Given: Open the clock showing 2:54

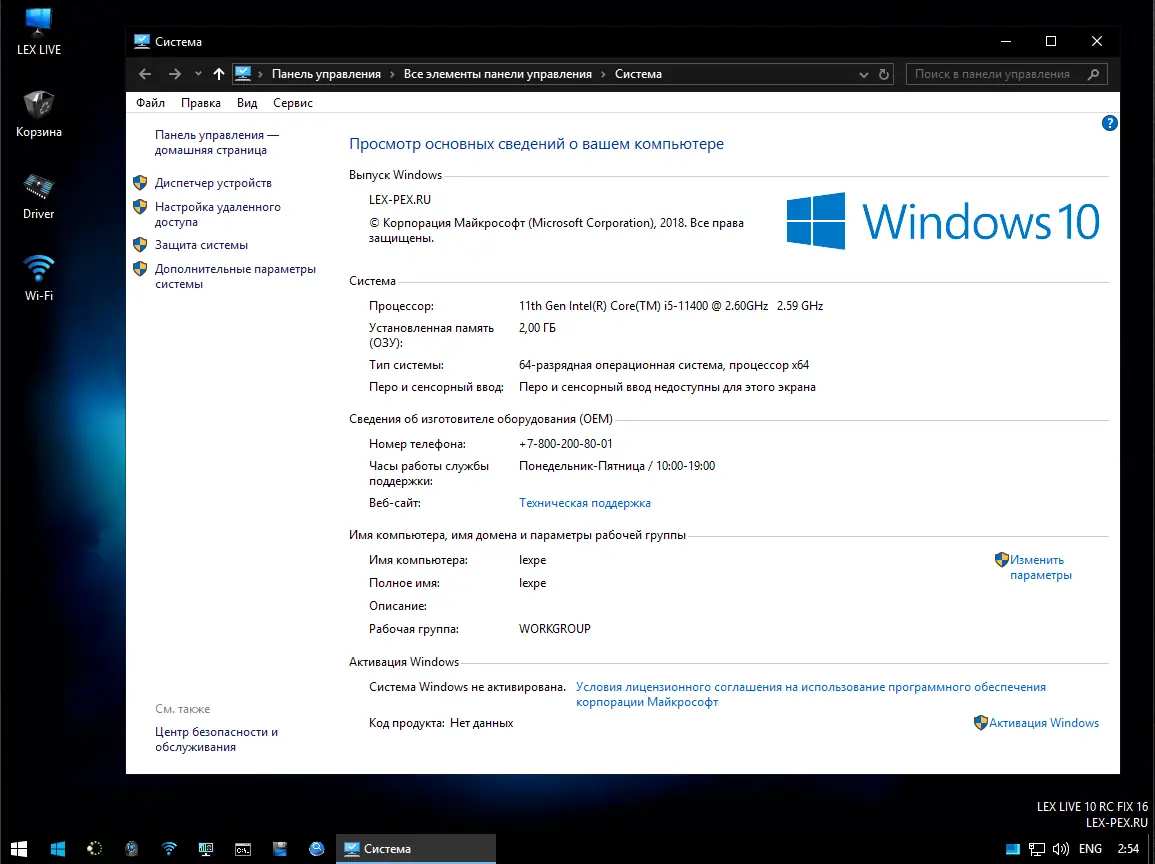Looking at the screenshot, I should pyautogui.click(x=1128, y=849).
